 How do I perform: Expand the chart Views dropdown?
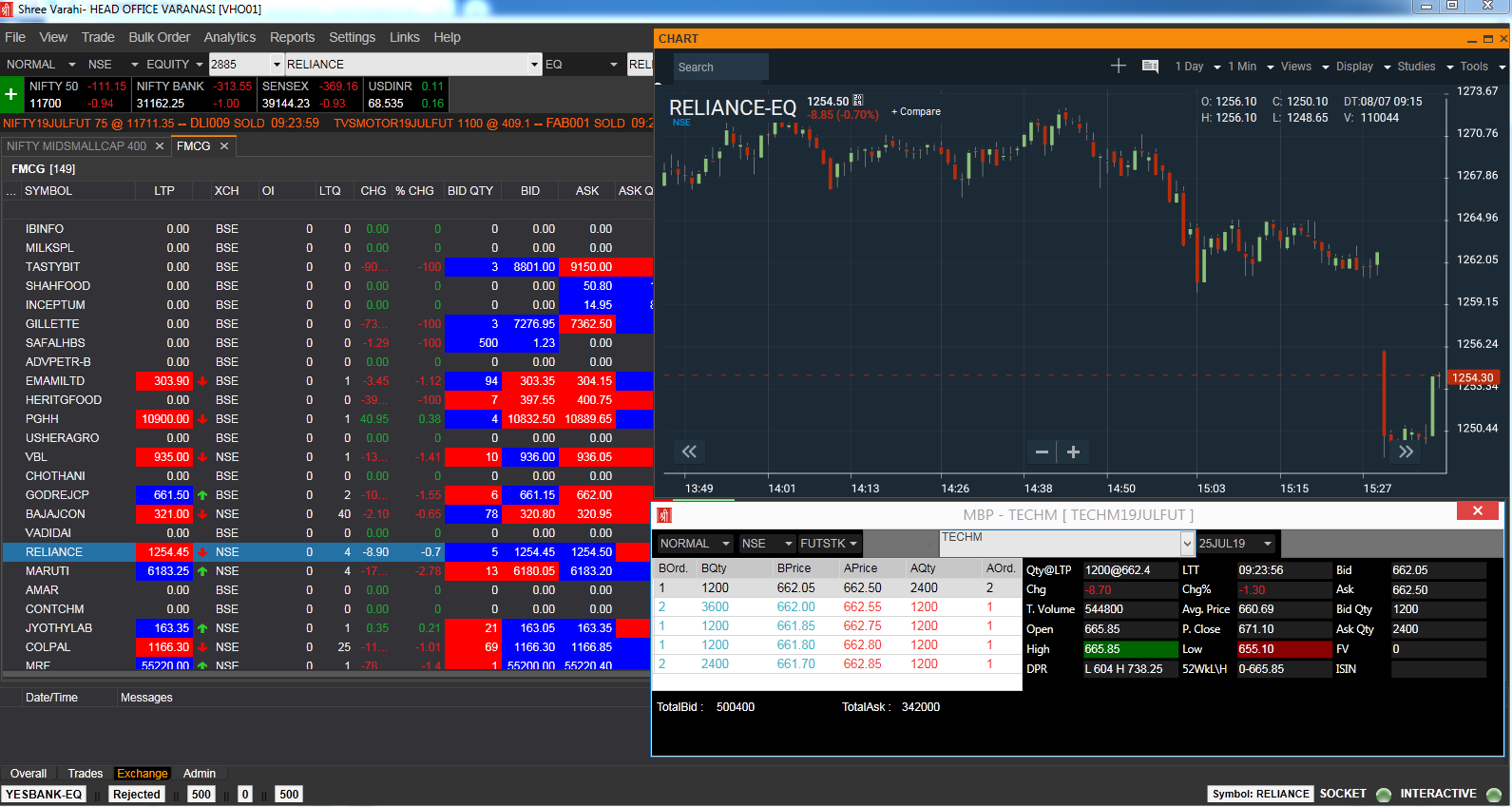pos(1305,67)
